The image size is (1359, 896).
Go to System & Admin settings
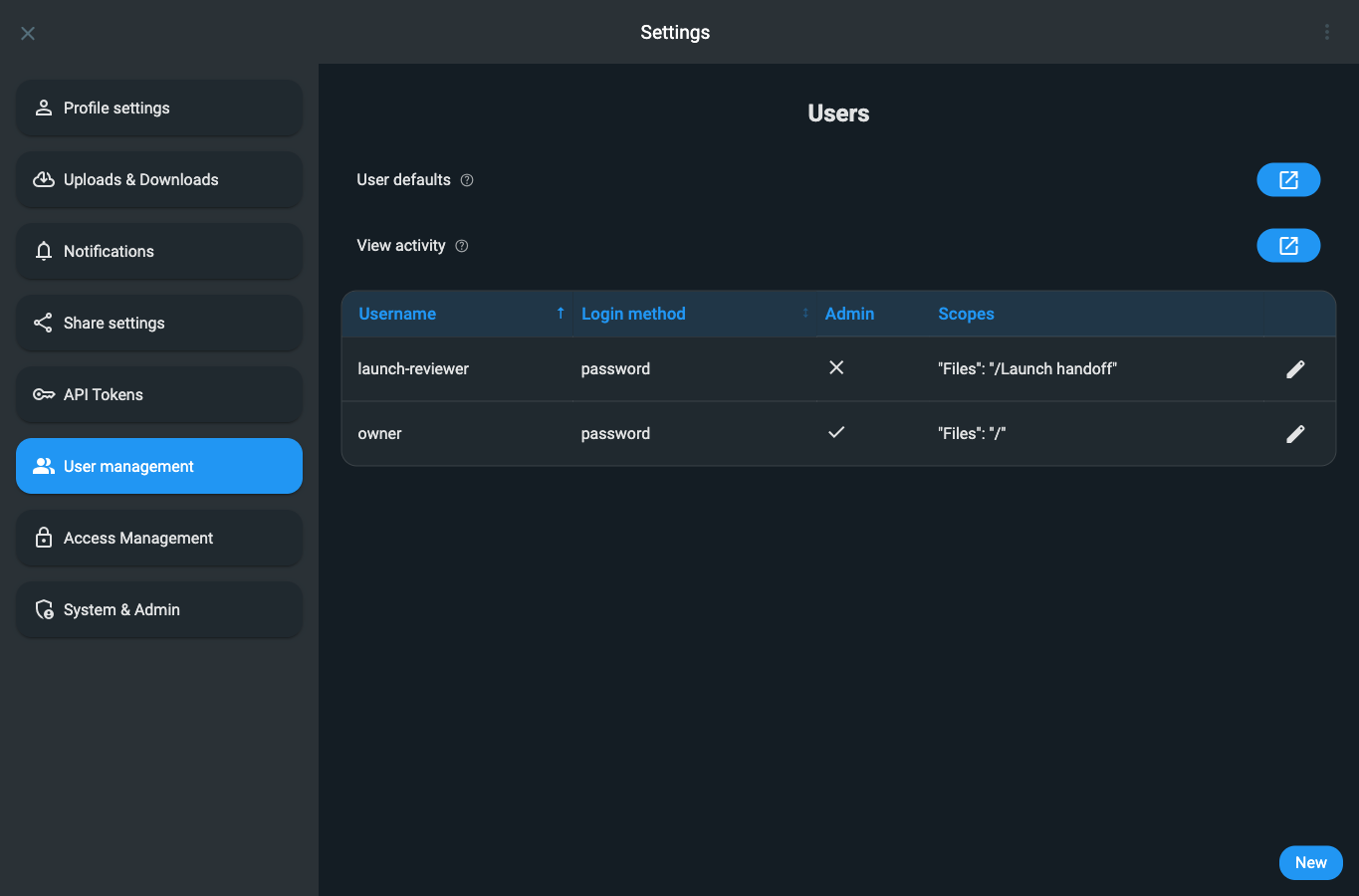coord(159,609)
